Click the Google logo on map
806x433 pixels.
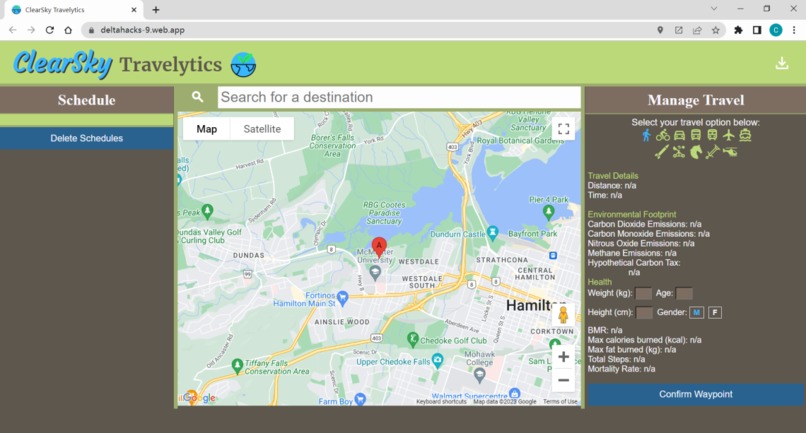[199, 398]
